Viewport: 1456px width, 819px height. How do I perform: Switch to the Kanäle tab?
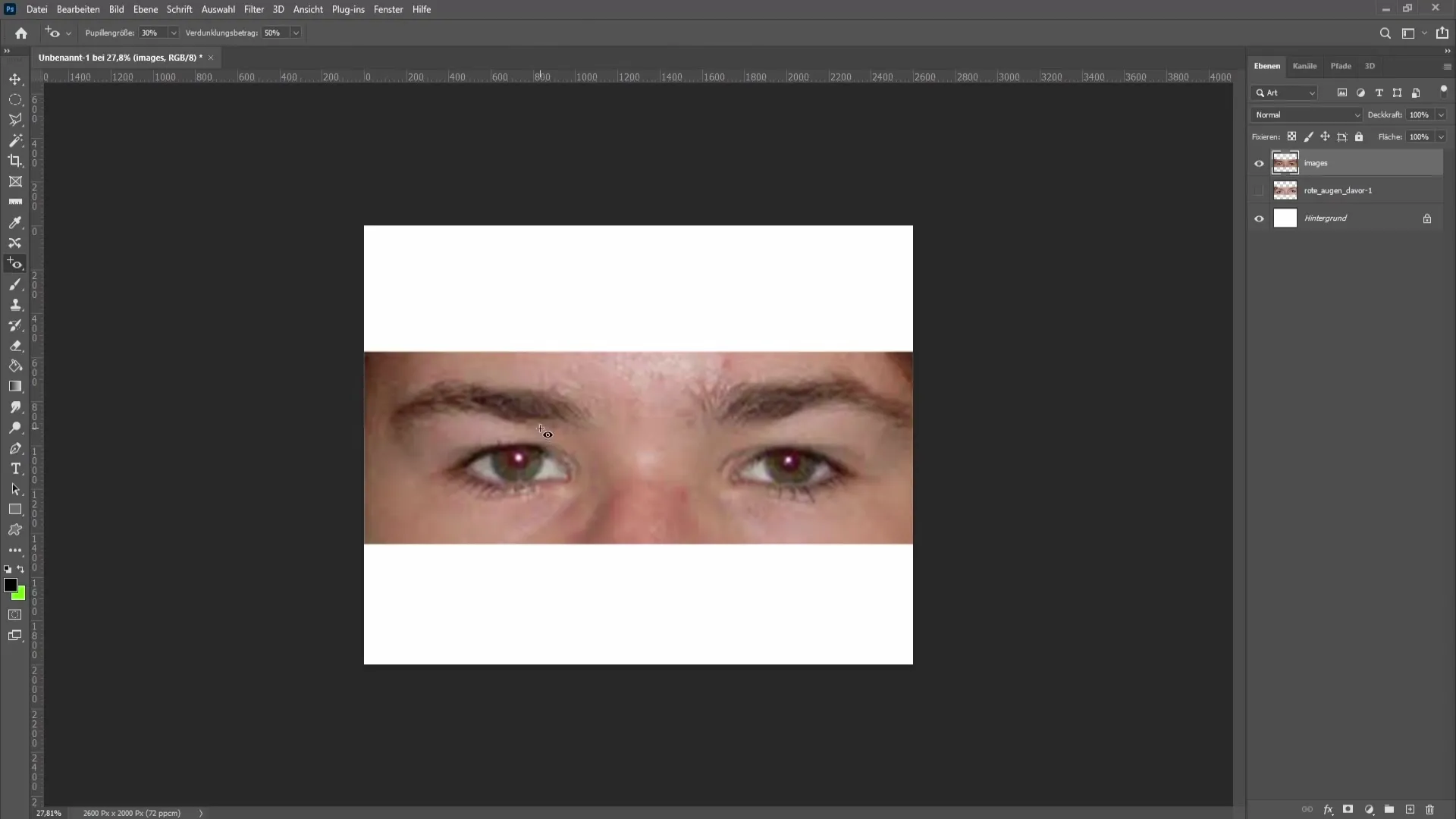pyautogui.click(x=1304, y=65)
